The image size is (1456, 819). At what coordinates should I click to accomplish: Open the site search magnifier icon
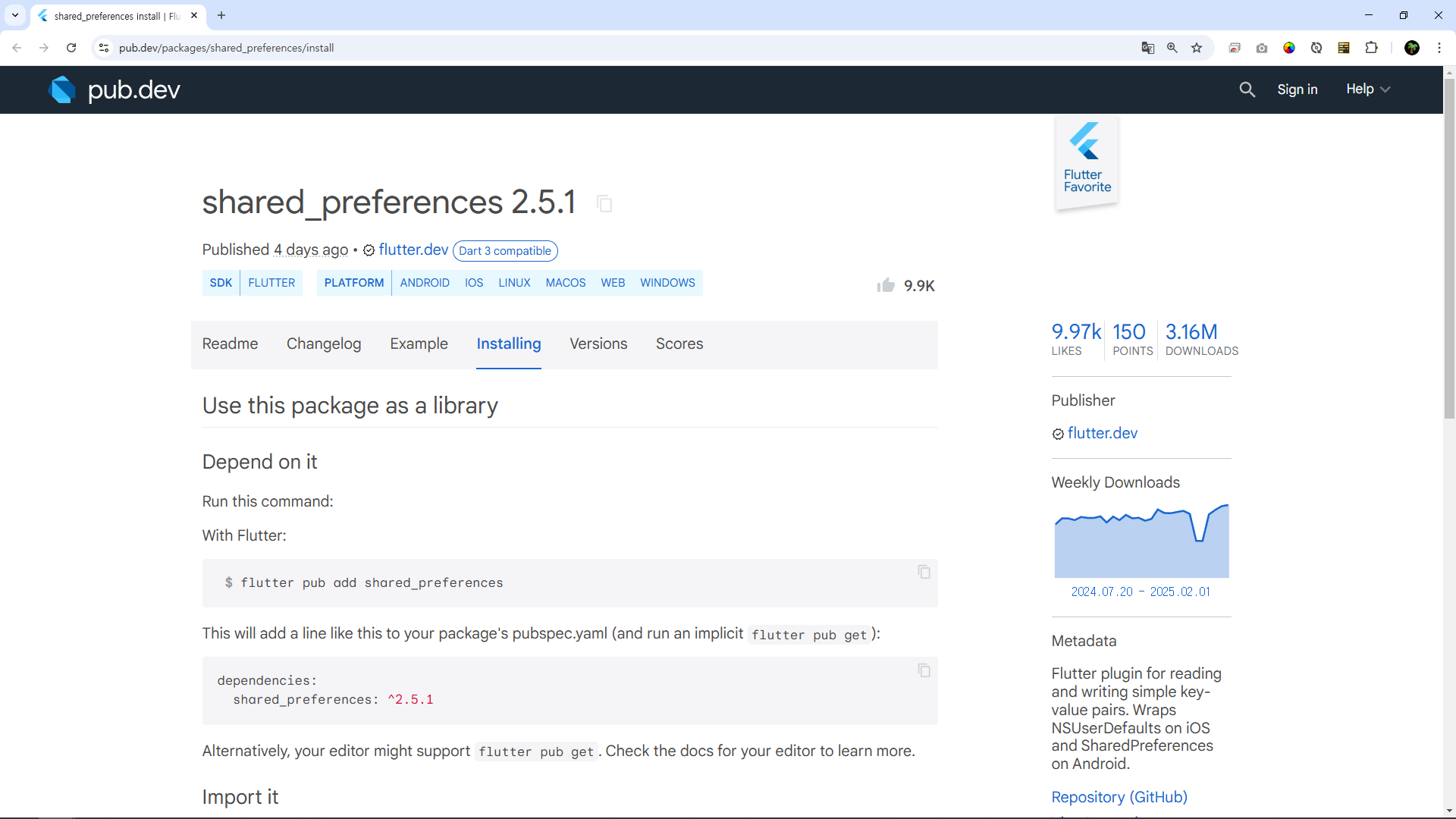pyautogui.click(x=1247, y=89)
